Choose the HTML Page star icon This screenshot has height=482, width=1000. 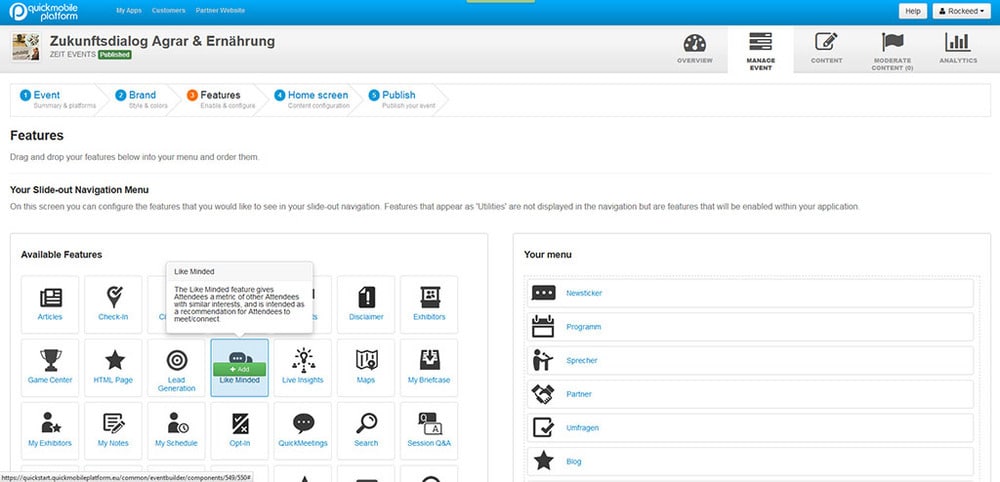pos(114,360)
